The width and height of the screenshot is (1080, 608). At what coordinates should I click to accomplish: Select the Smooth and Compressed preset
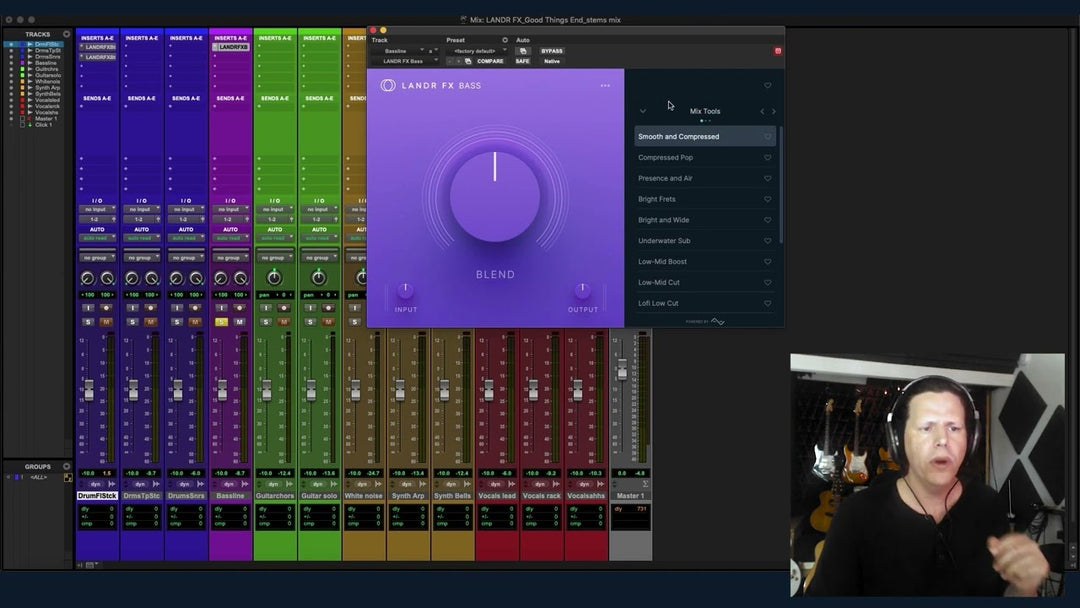[705, 136]
